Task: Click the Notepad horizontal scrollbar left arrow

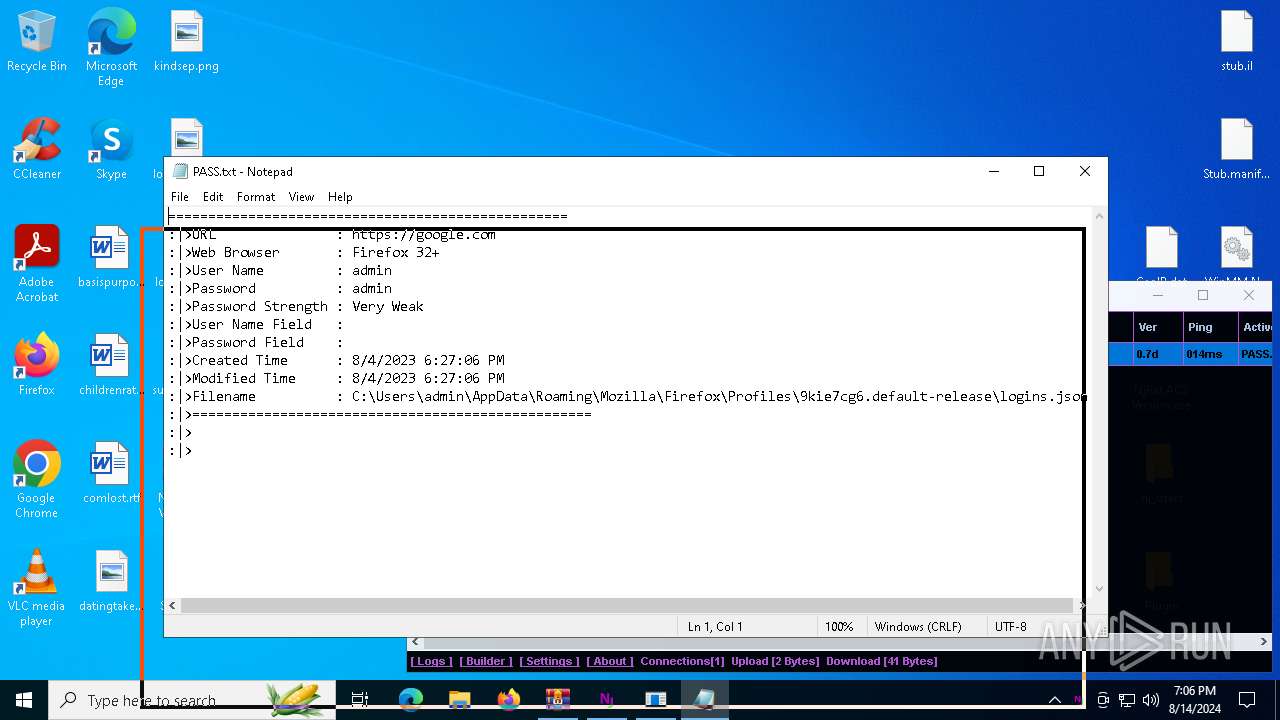Action: click(172, 605)
